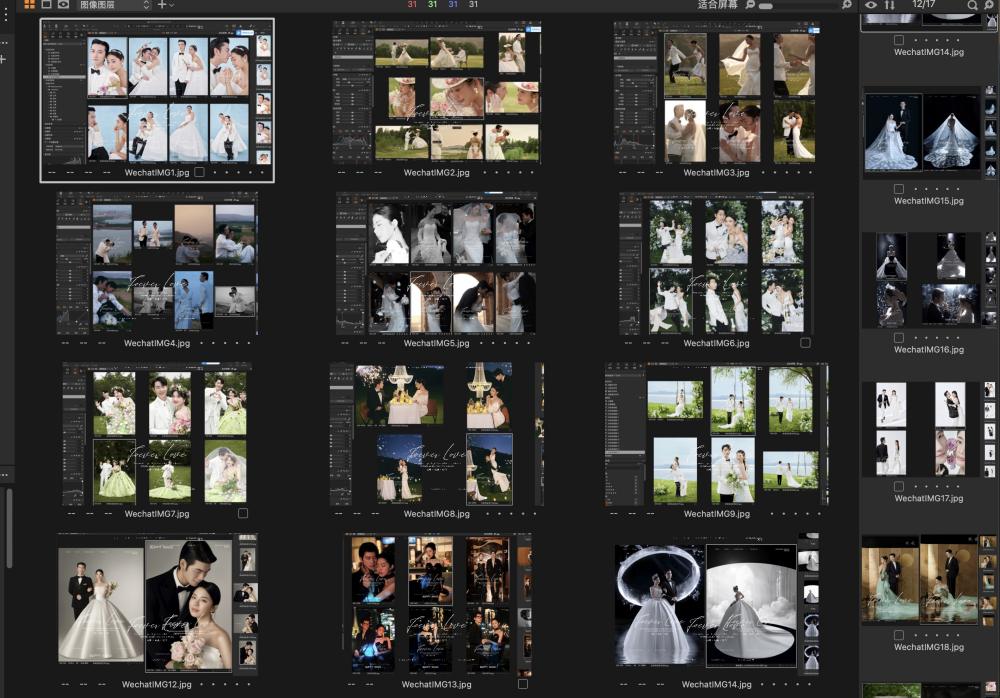Open browser sort order arrows
This screenshot has width=1000, height=698.
[x=889, y=5]
